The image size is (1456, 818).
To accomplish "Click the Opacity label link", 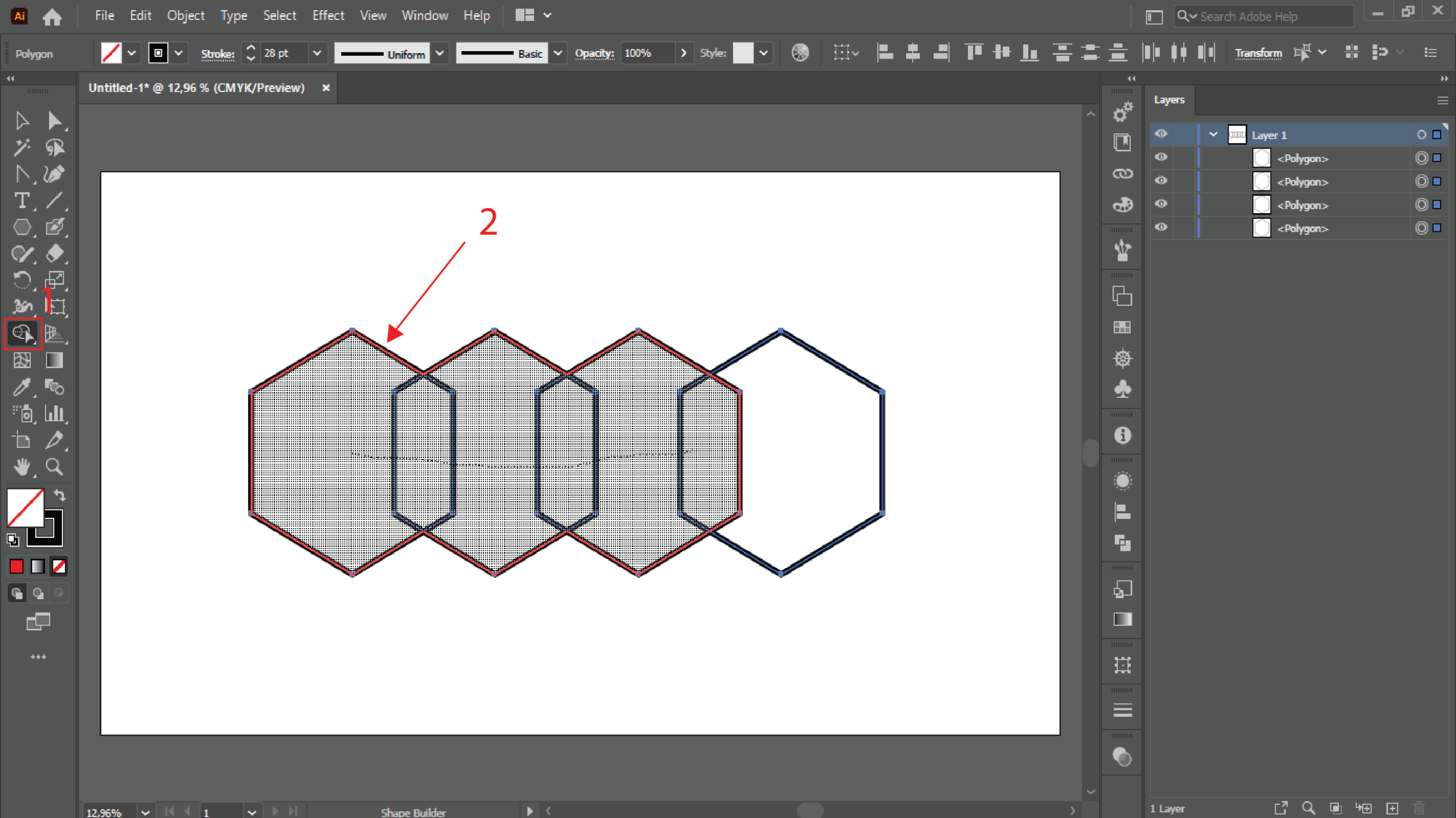I will (x=594, y=53).
